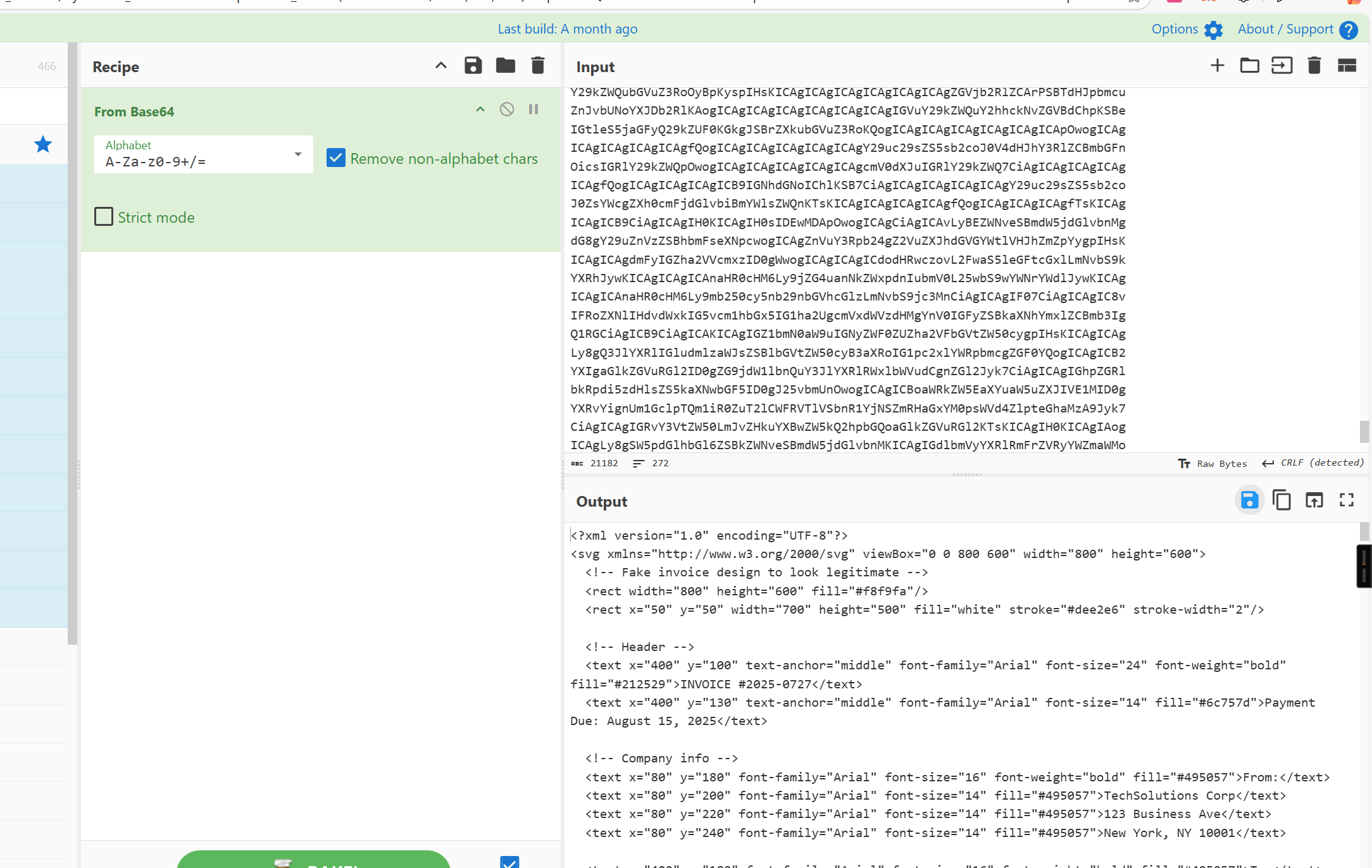Image resolution: width=1372 pixels, height=868 pixels.
Task: Clear the recipe with the trash icon
Action: click(x=537, y=66)
